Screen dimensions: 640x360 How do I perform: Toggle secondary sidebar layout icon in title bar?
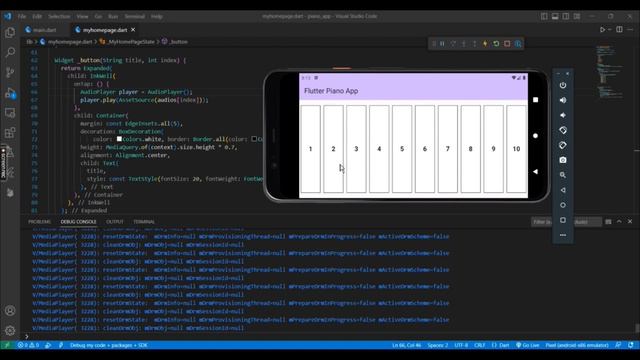click(x=566, y=16)
